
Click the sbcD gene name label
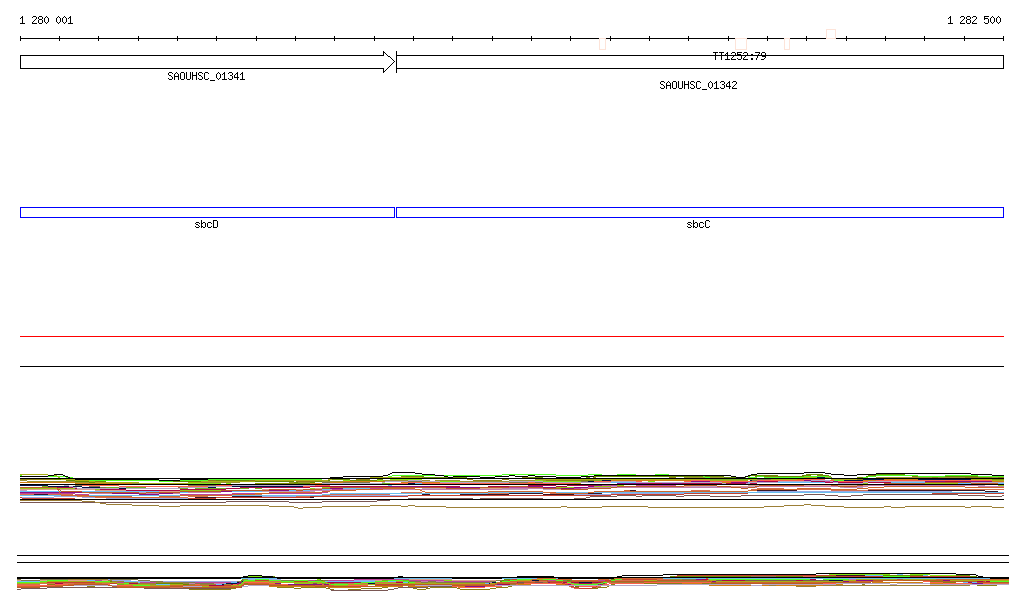[x=206, y=225]
